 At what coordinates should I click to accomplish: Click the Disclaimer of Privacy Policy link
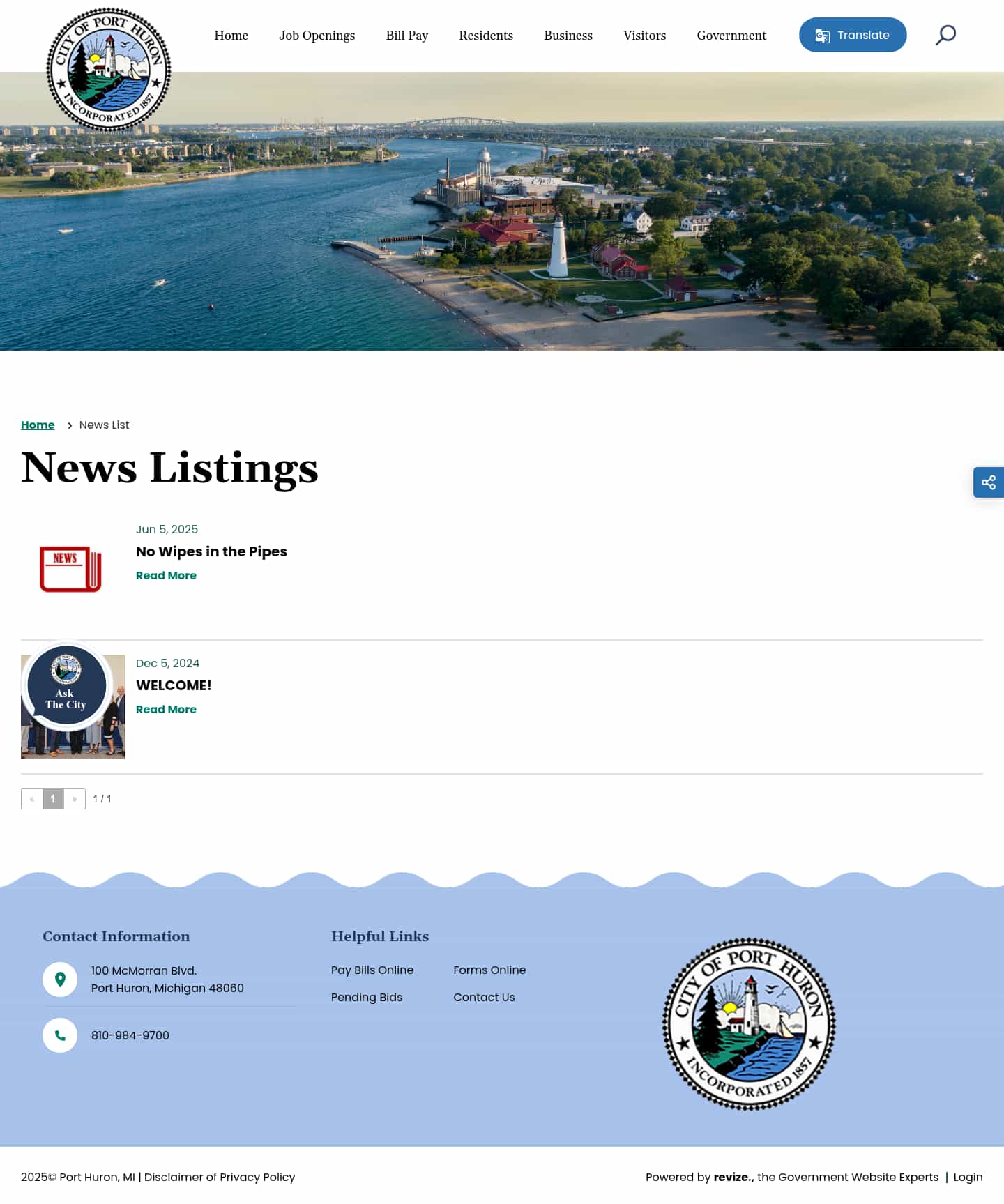(220, 1177)
